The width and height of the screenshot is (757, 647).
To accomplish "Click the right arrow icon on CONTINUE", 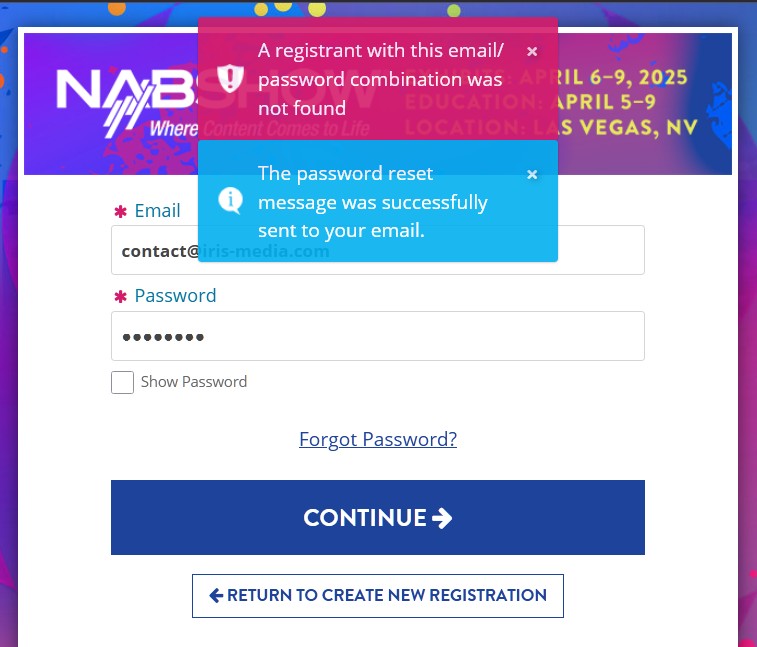I will tap(442, 518).
